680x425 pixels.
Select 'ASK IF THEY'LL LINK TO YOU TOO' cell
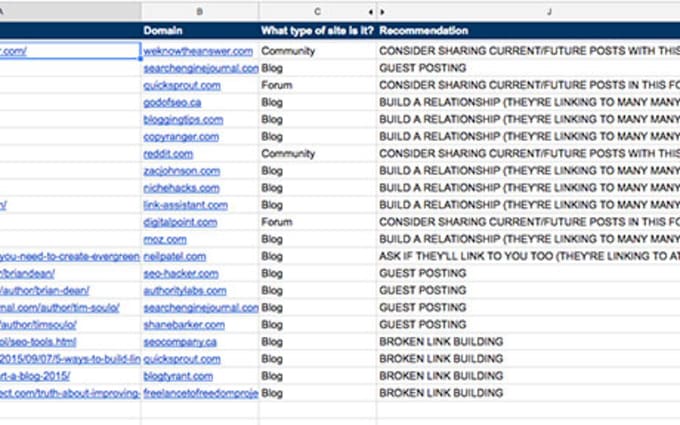click(528, 256)
